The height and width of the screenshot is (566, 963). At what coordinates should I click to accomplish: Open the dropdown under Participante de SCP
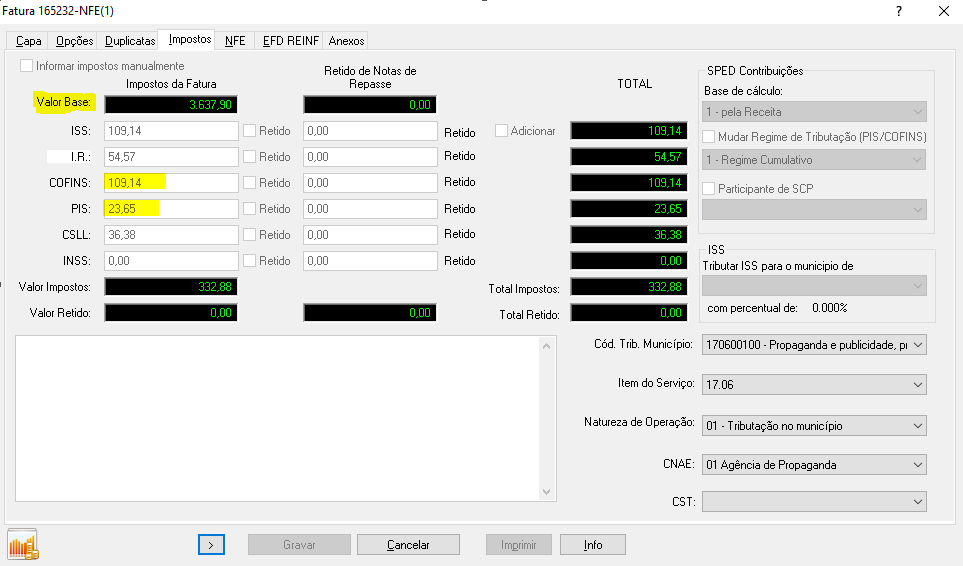(814, 210)
